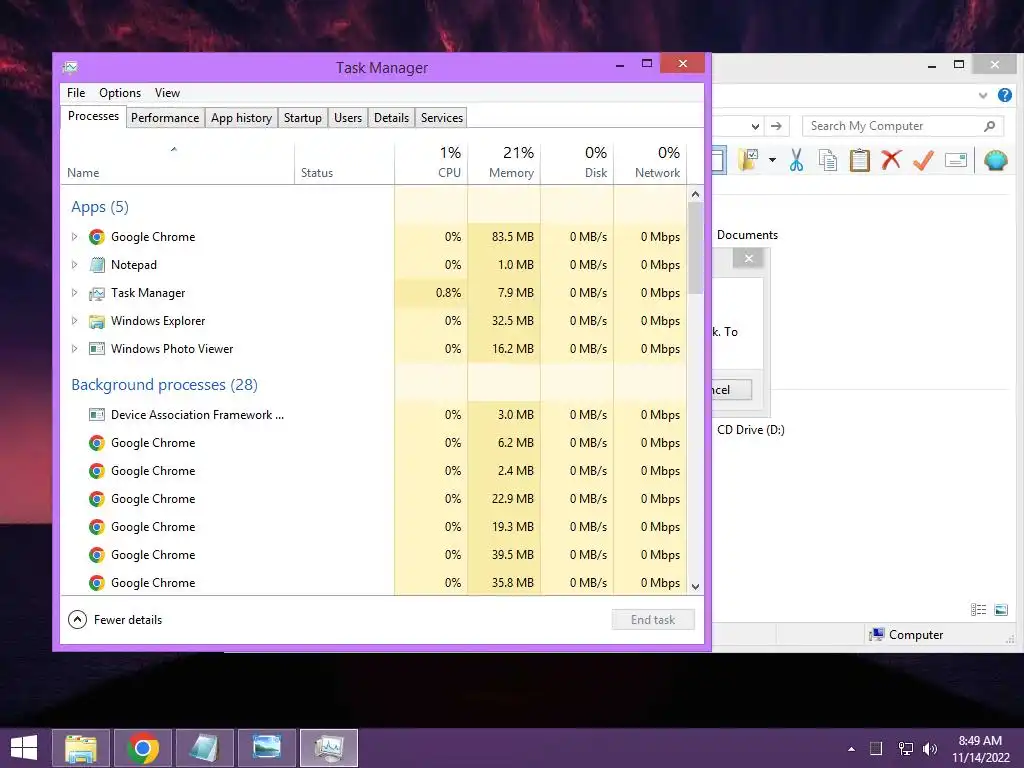Click the Copy icon in Explorer toolbar
The height and width of the screenshot is (768, 1024).
coord(827,160)
